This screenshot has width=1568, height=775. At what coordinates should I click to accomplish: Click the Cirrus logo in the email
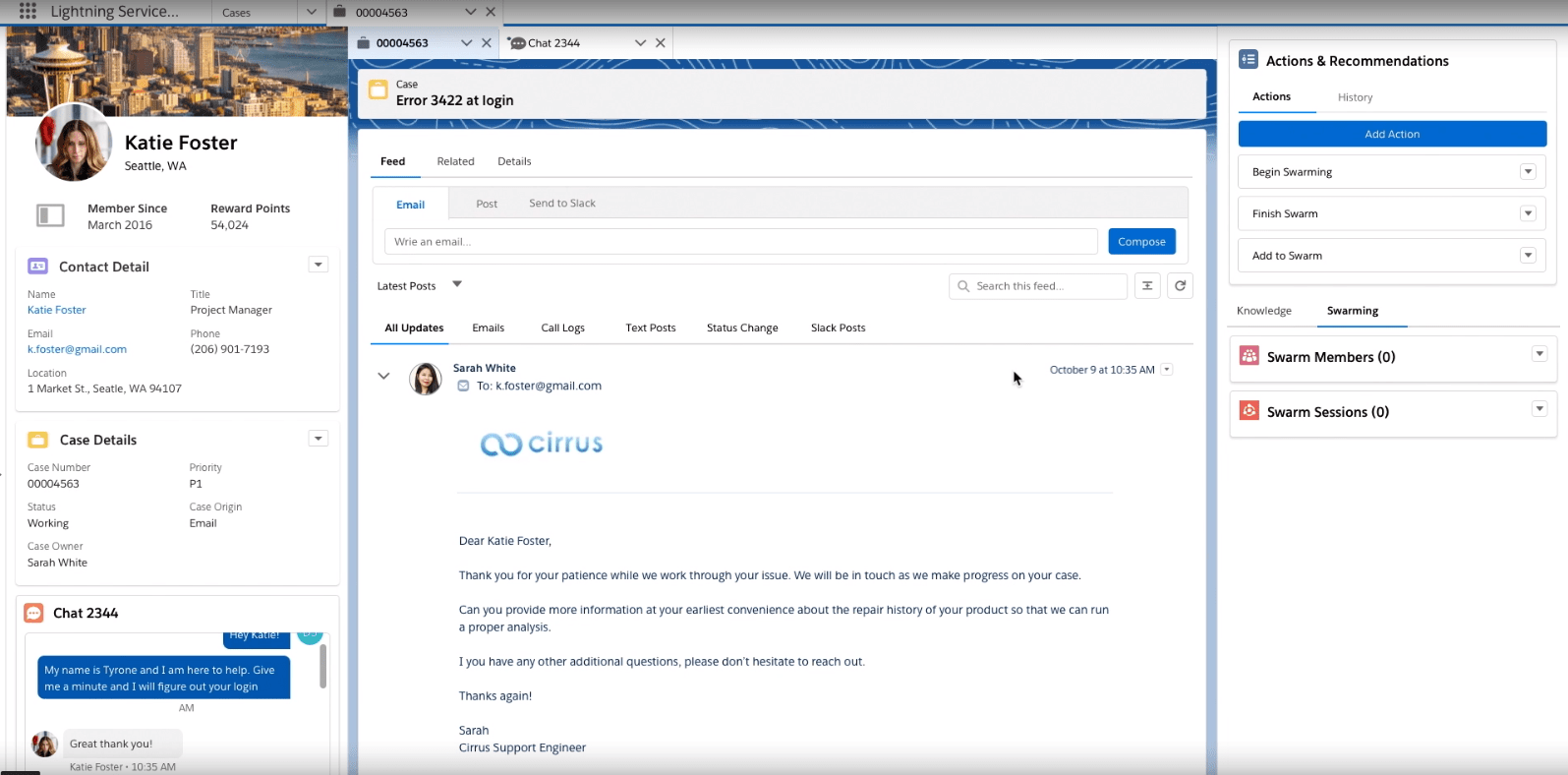pos(542,444)
